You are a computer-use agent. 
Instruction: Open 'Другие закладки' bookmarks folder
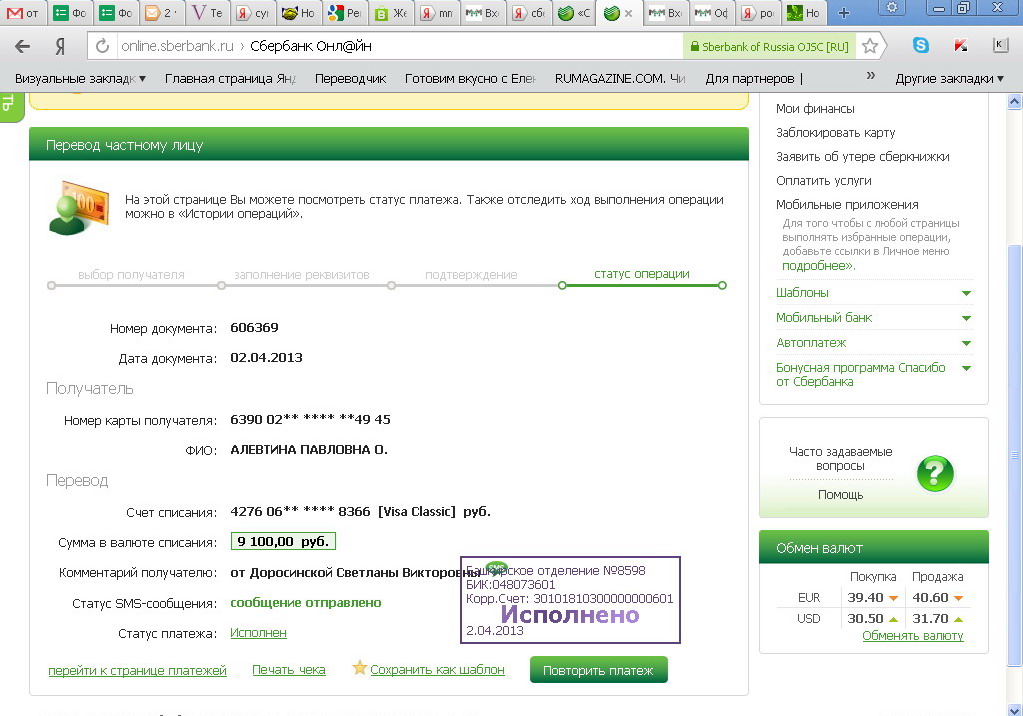[949, 79]
